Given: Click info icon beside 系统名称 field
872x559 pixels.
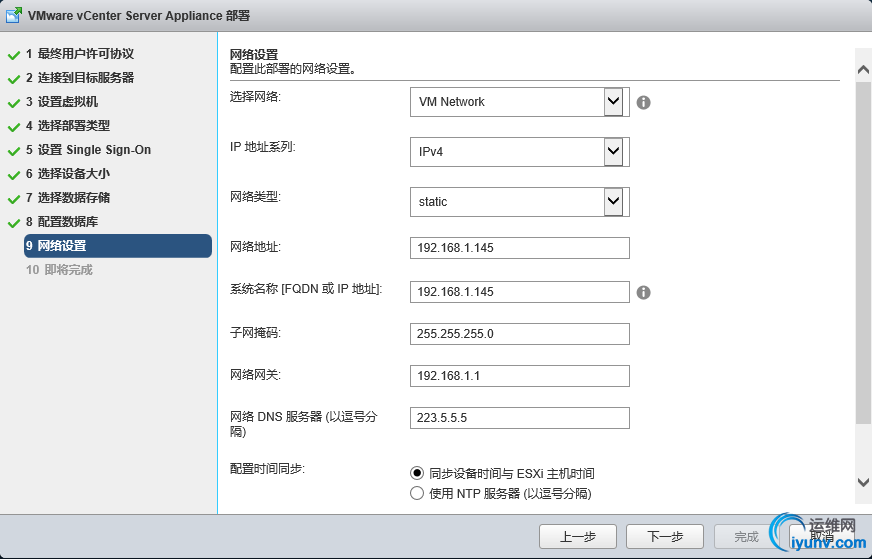Looking at the screenshot, I should click(643, 293).
